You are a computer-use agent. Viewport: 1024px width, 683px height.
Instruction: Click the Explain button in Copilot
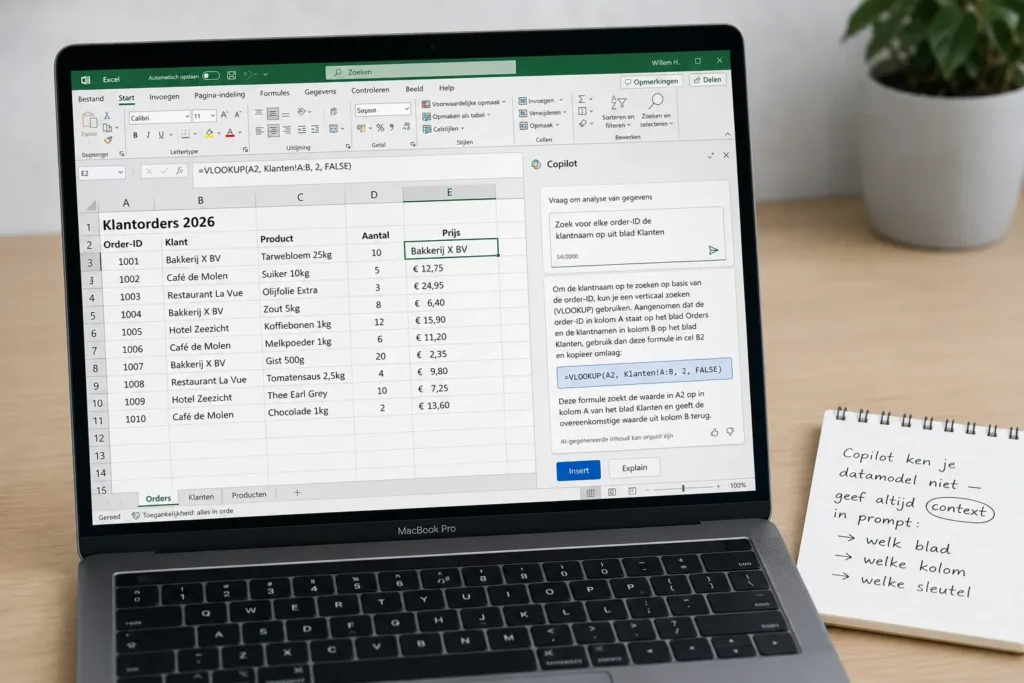[634, 468]
